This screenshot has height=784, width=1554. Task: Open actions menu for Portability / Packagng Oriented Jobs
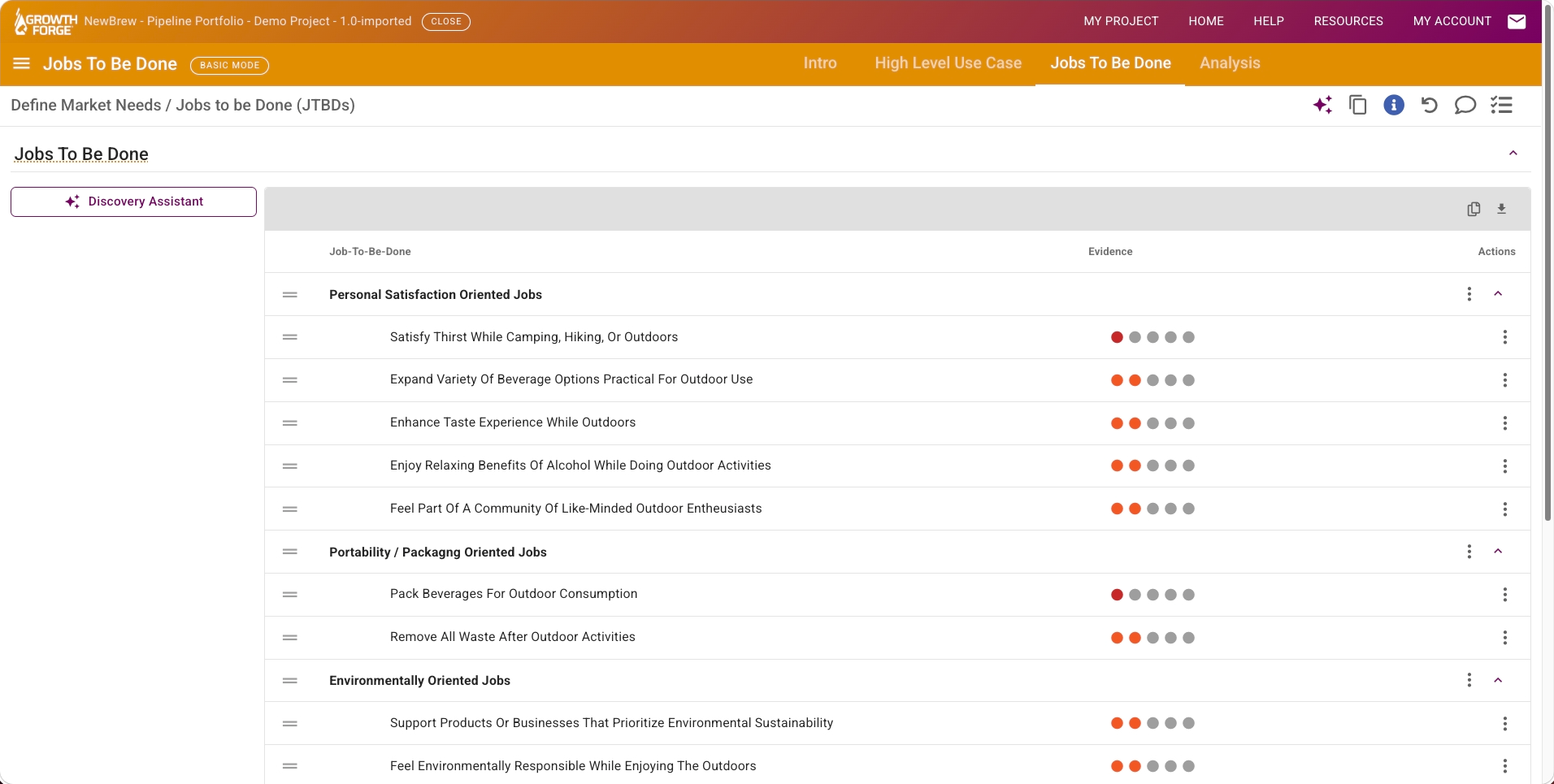pyautogui.click(x=1469, y=552)
